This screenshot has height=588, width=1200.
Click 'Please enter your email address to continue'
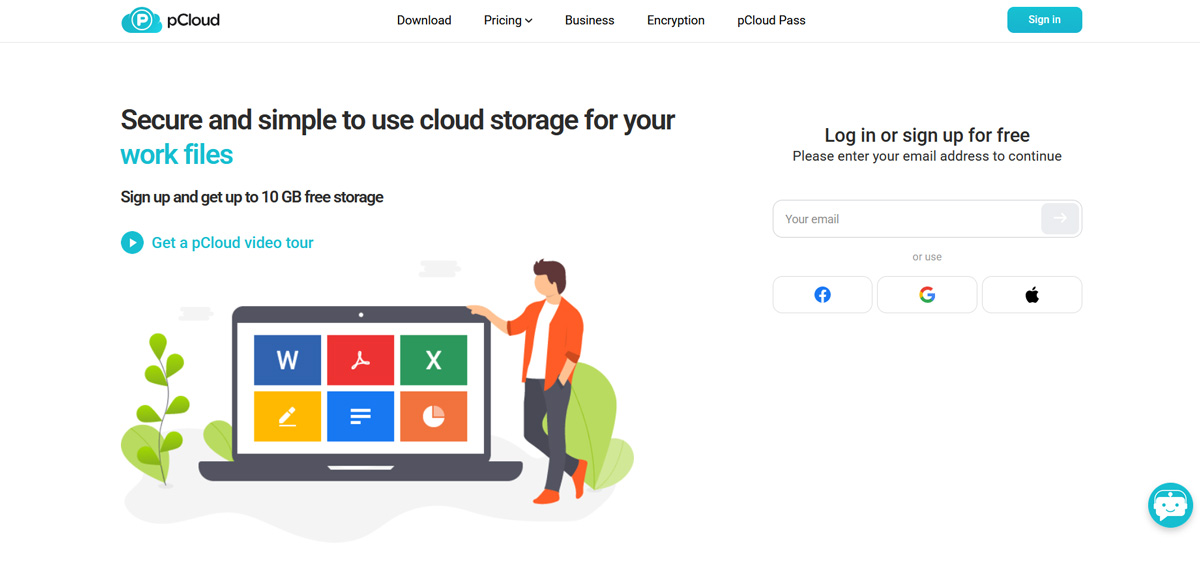point(927,156)
